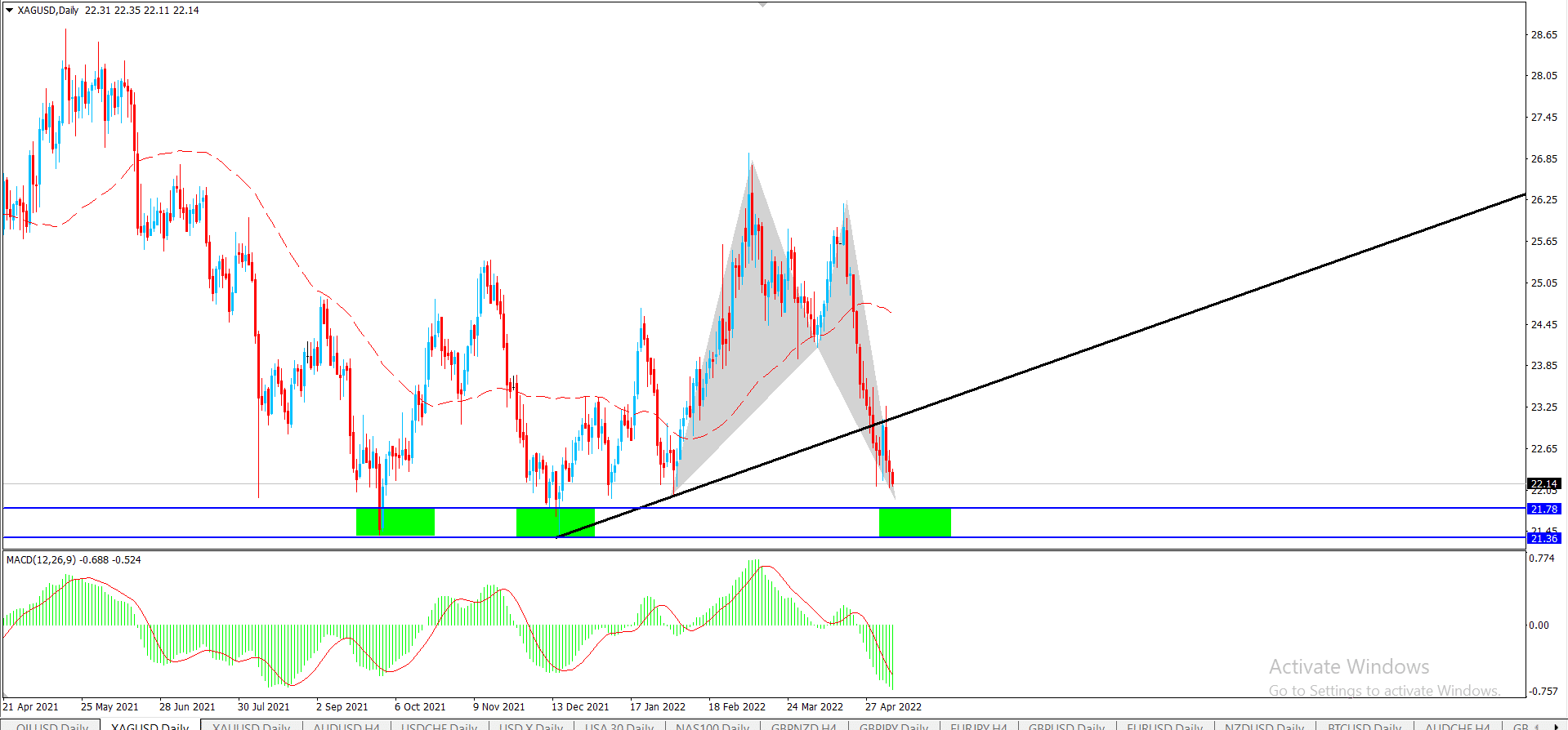Screen dimensions: 1568x730
Task: Select the AUDUSD H4 chart tab
Action: coord(346,726)
